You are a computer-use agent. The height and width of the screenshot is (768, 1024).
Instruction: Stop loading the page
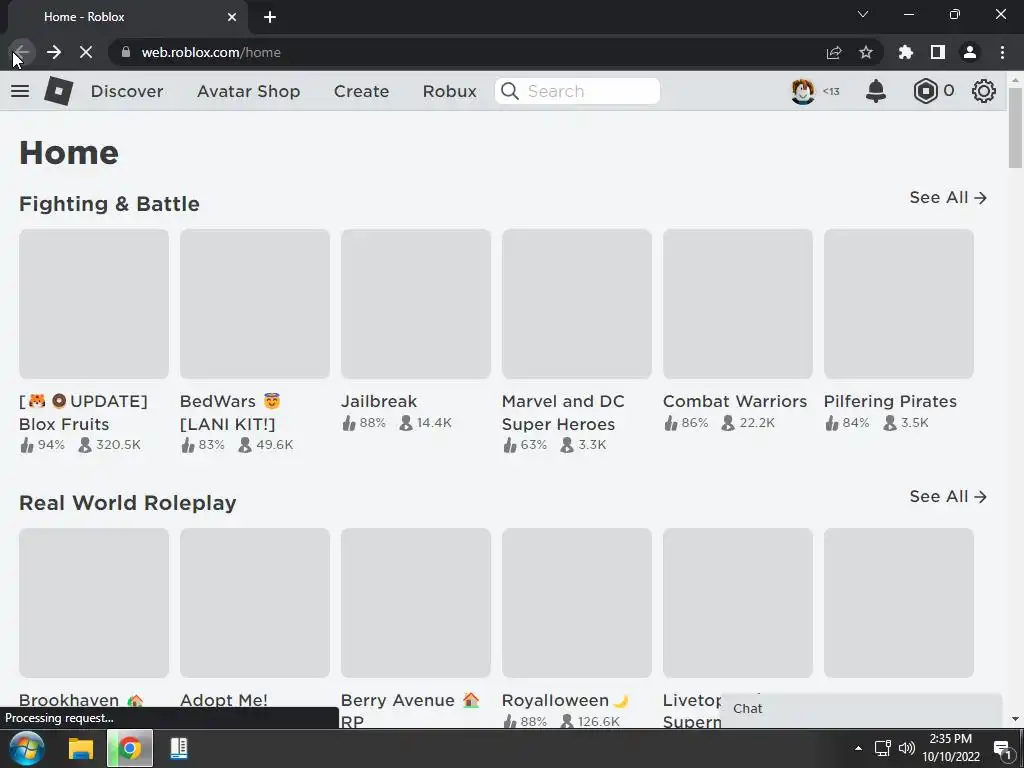tap(86, 52)
